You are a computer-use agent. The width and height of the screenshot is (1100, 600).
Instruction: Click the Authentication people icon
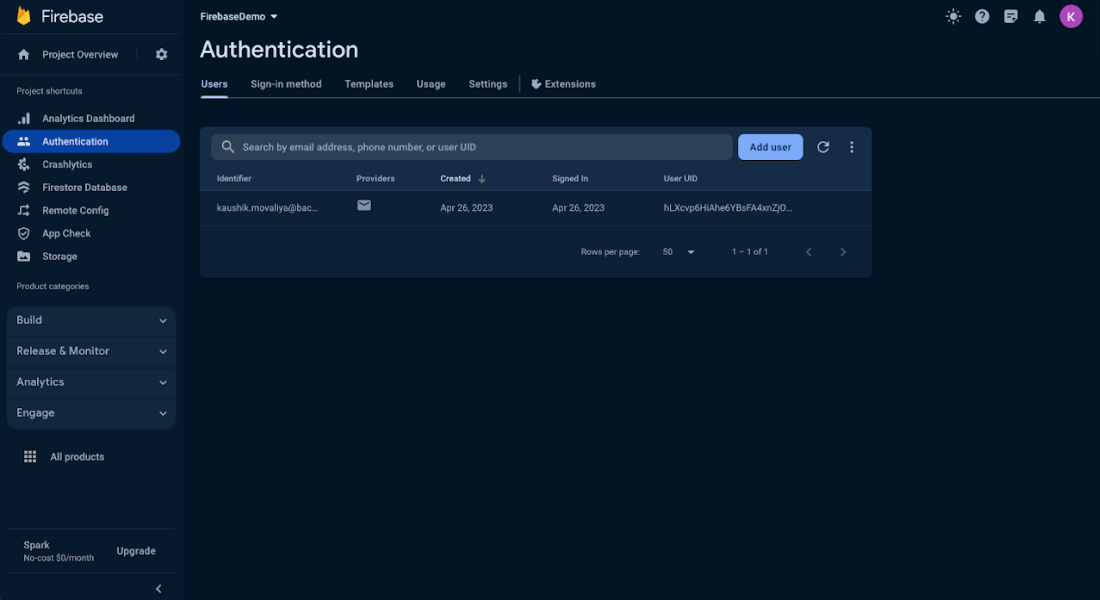24,141
